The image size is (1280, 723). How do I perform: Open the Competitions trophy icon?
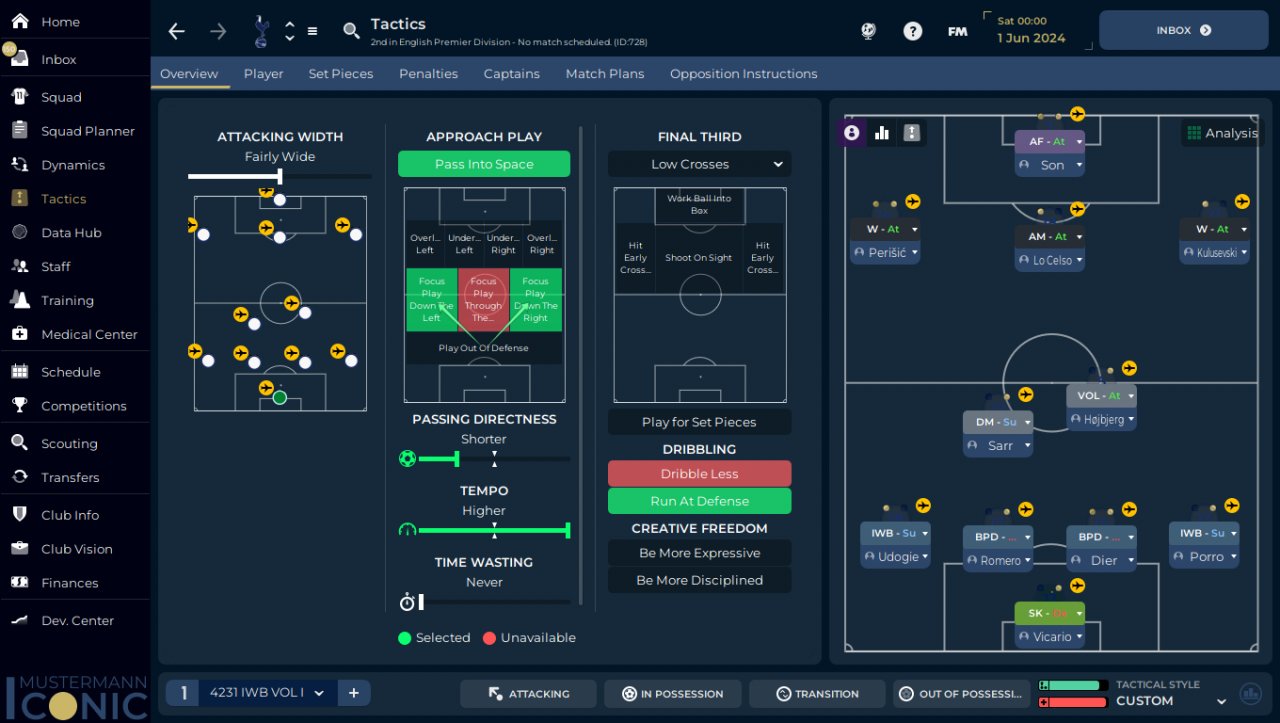pyautogui.click(x=19, y=406)
